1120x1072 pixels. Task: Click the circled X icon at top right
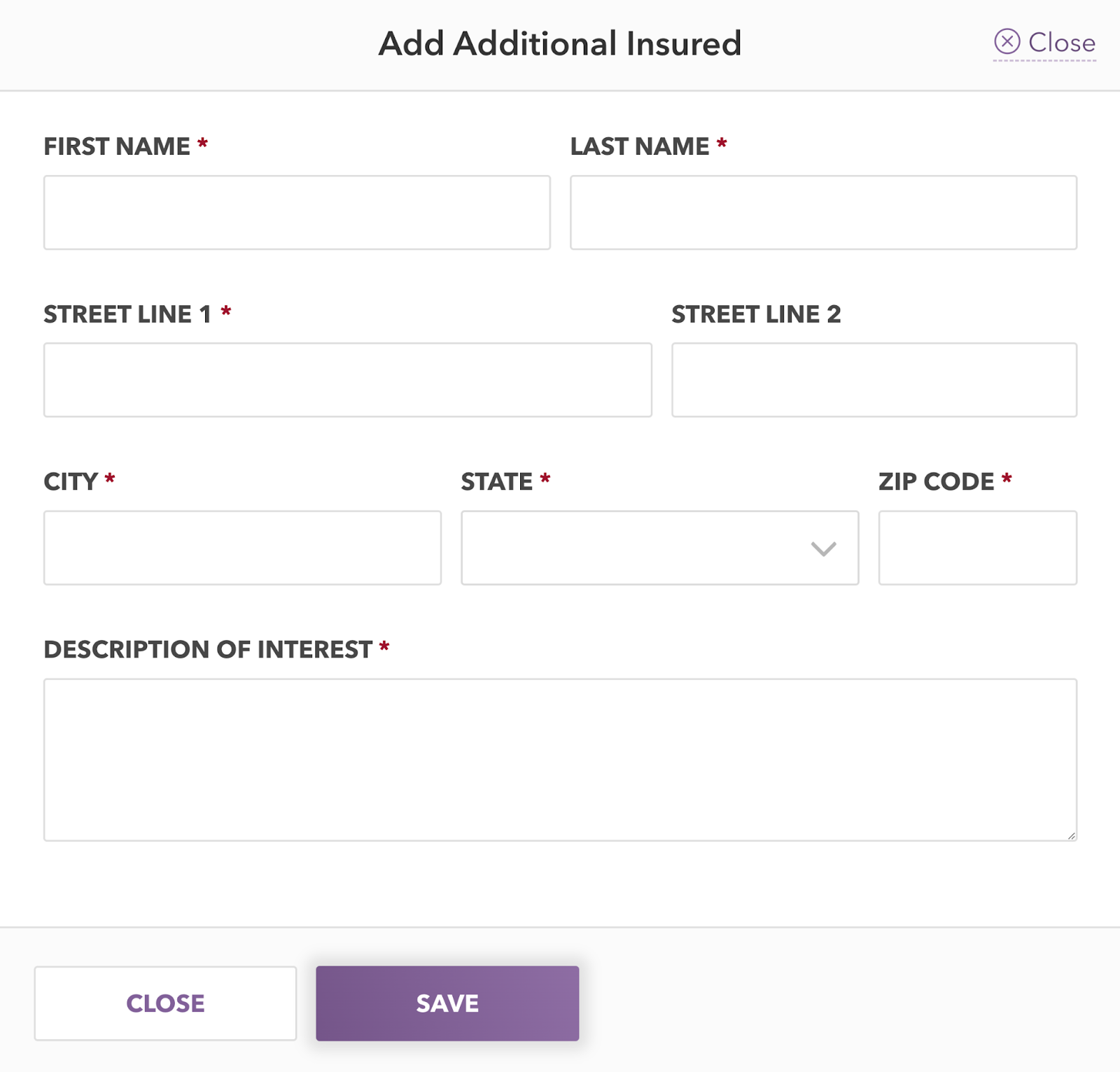click(x=1007, y=42)
